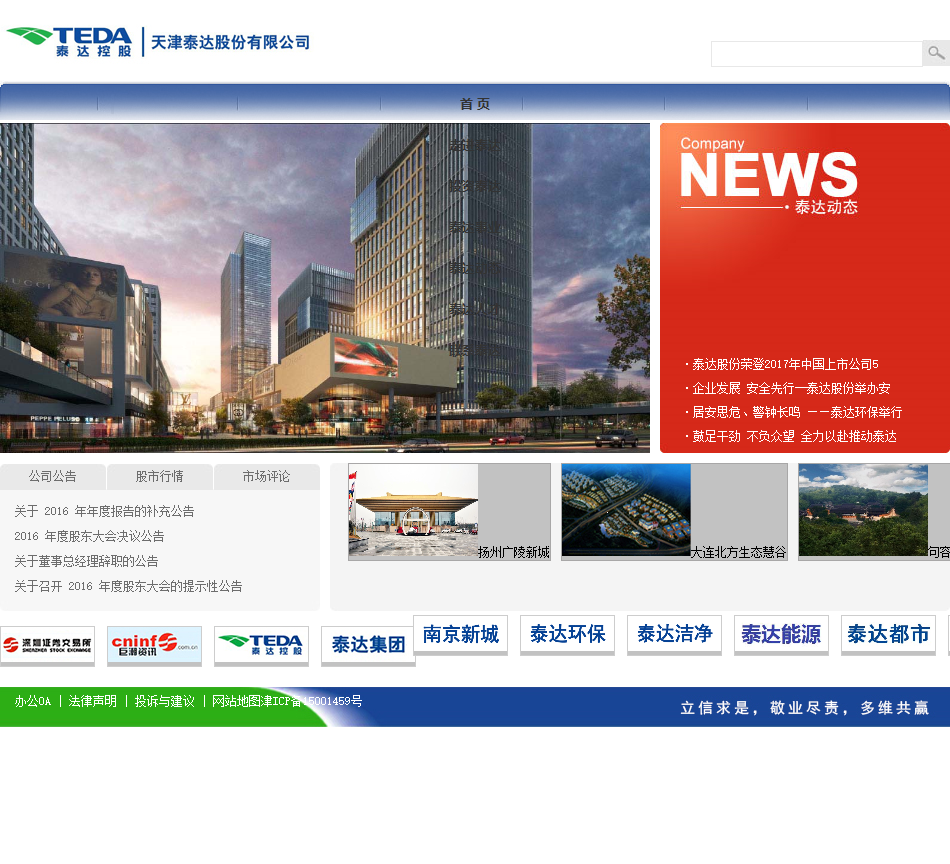The width and height of the screenshot is (950, 864).
Task: Open the 南京新城 link button
Action: (x=460, y=634)
